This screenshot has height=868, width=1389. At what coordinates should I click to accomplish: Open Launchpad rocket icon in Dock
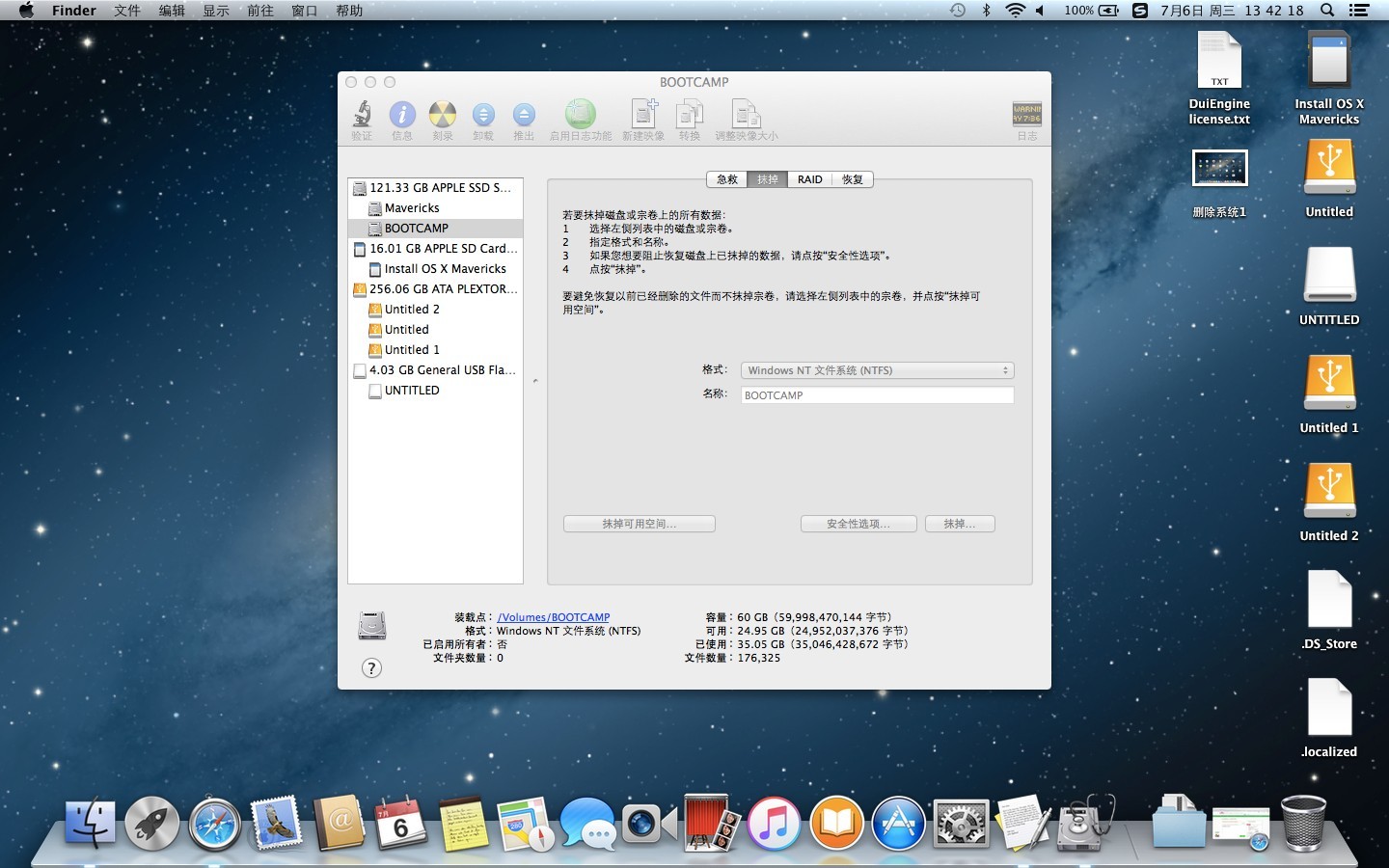[151, 824]
